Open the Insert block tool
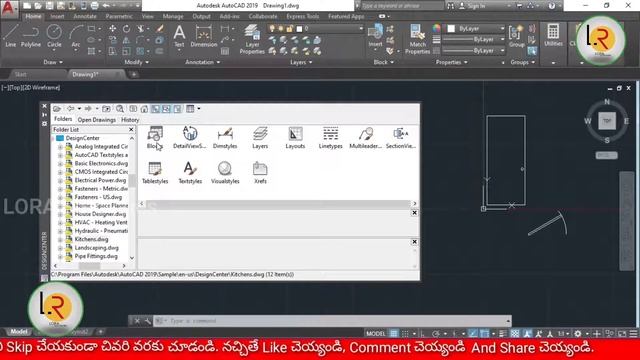 [375, 36]
